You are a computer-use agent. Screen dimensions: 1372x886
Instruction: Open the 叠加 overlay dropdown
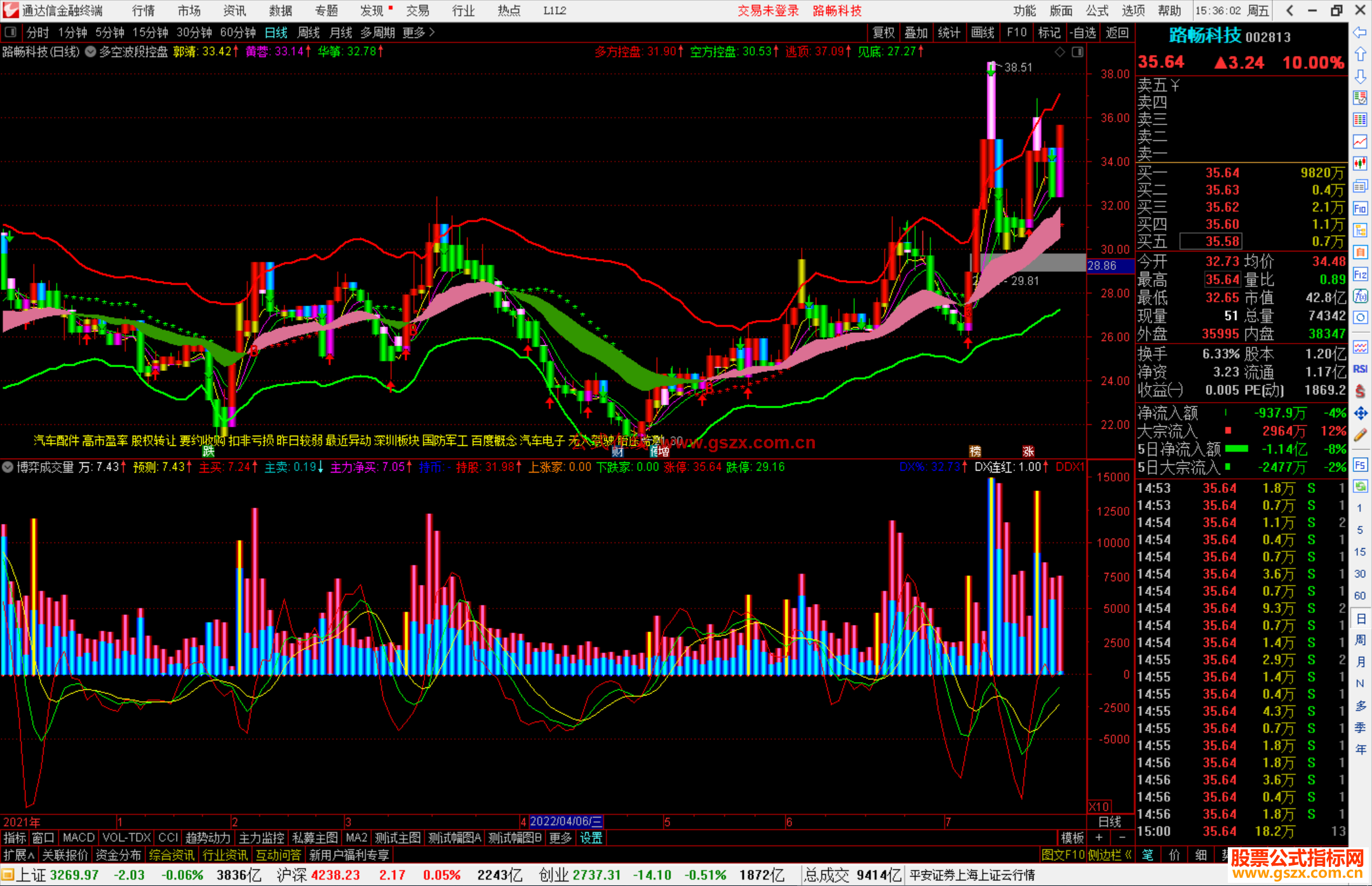pyautogui.click(x=917, y=32)
